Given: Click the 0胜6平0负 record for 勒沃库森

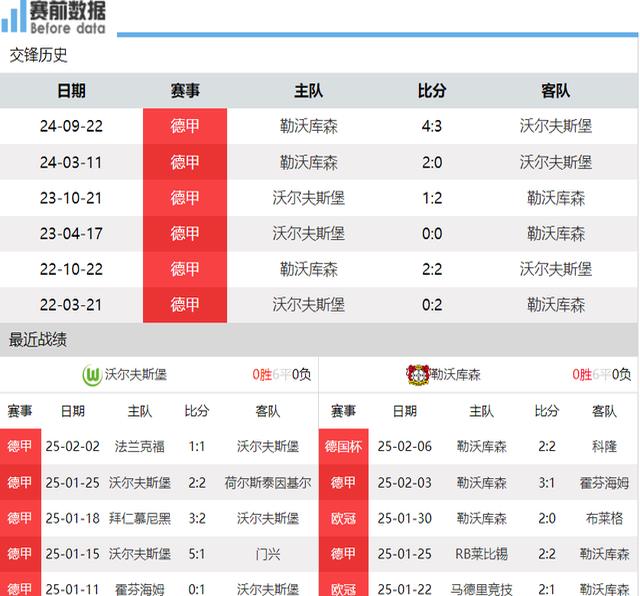Looking at the screenshot, I should pos(602,374).
